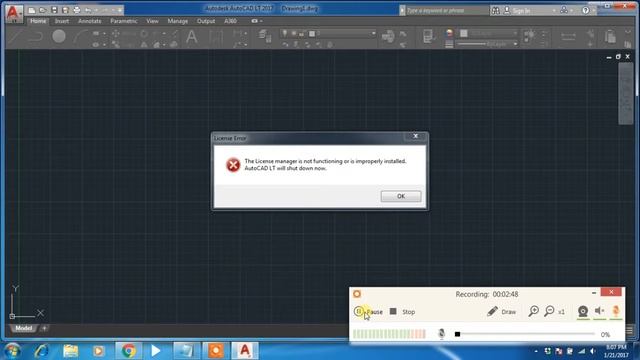Click the Match Properties icon in the ribbon

point(428,36)
